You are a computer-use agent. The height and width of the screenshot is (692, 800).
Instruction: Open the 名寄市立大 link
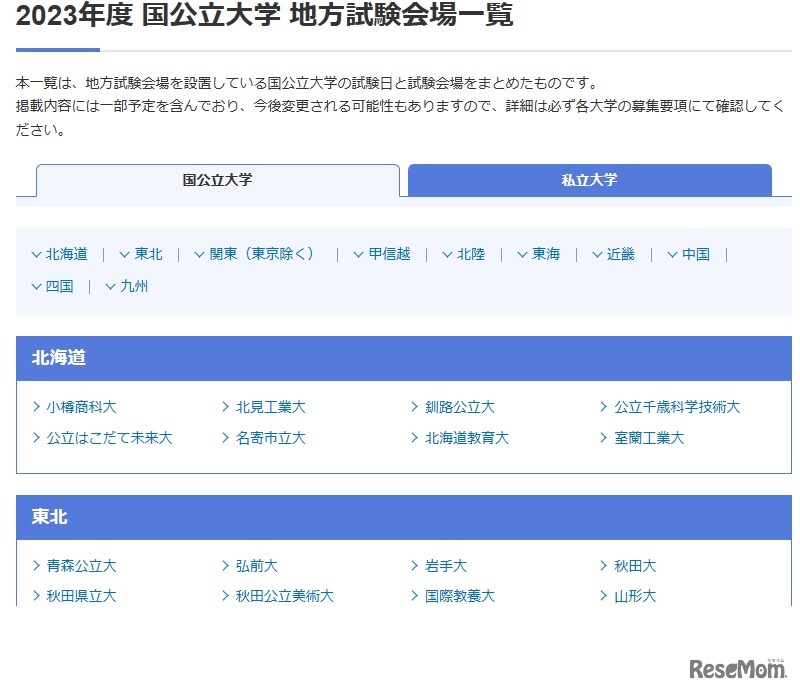point(264,438)
